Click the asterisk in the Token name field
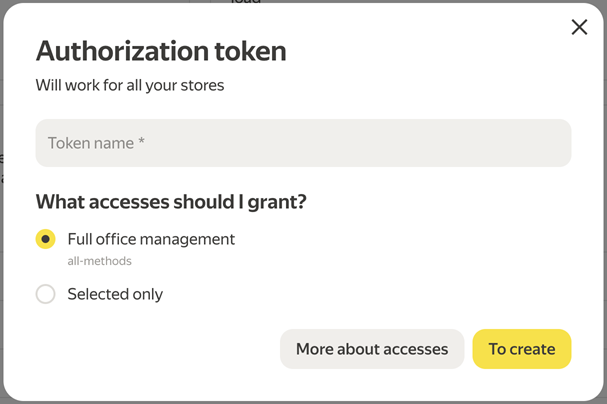 point(142,142)
